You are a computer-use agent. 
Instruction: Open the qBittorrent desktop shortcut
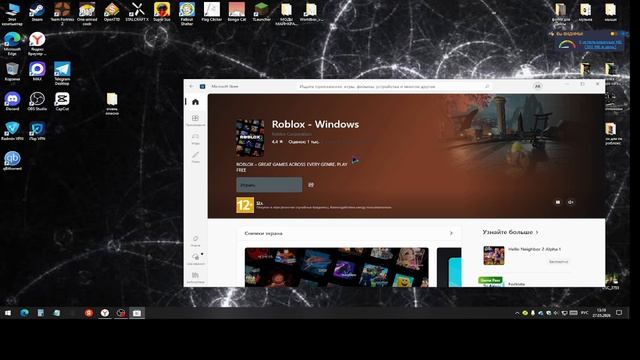(x=12, y=161)
